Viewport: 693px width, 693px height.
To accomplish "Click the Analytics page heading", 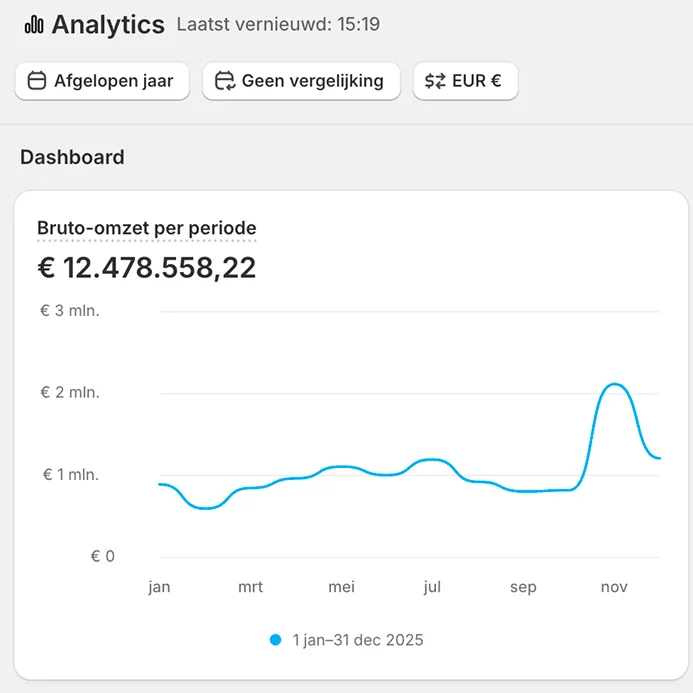I will (x=108, y=25).
